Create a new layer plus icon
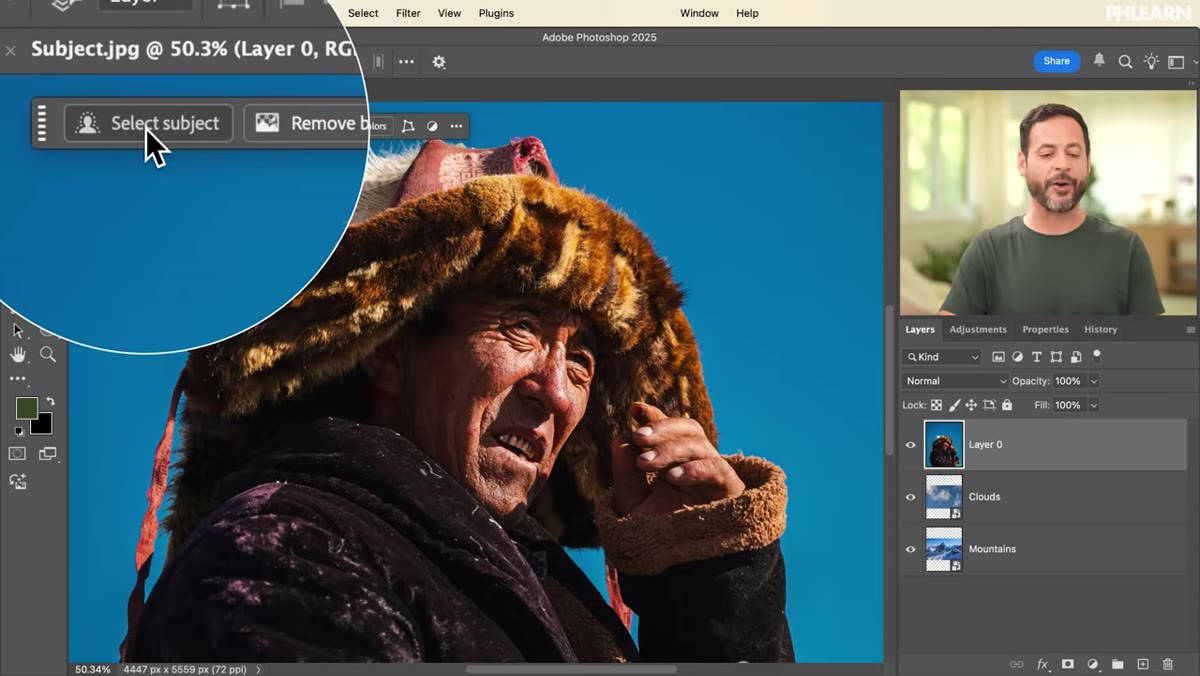1200x676 pixels. click(x=1142, y=664)
